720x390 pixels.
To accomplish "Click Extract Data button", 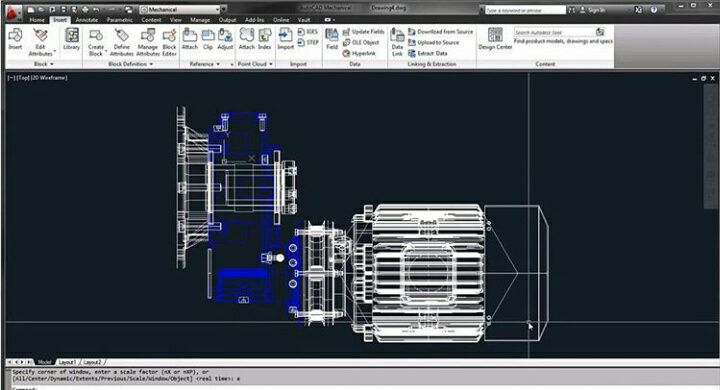I will tap(428, 53).
